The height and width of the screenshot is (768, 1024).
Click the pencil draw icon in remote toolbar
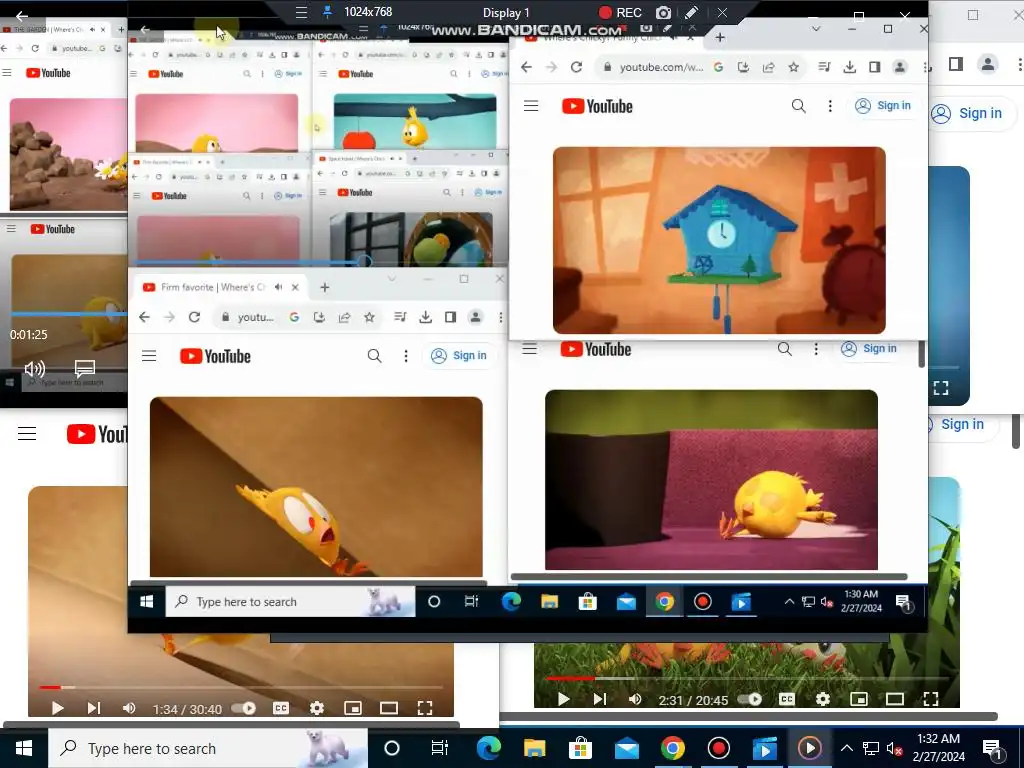(x=691, y=12)
